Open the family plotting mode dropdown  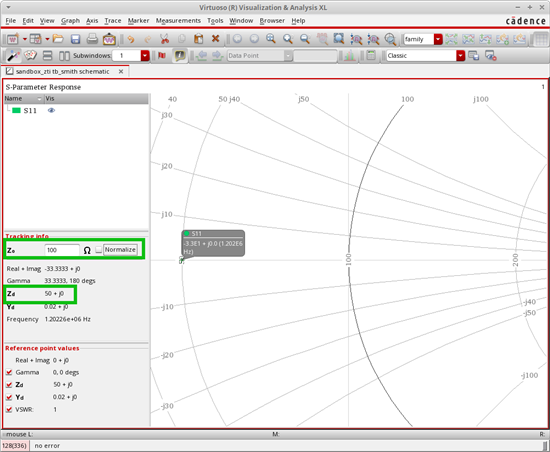[x=438, y=39]
